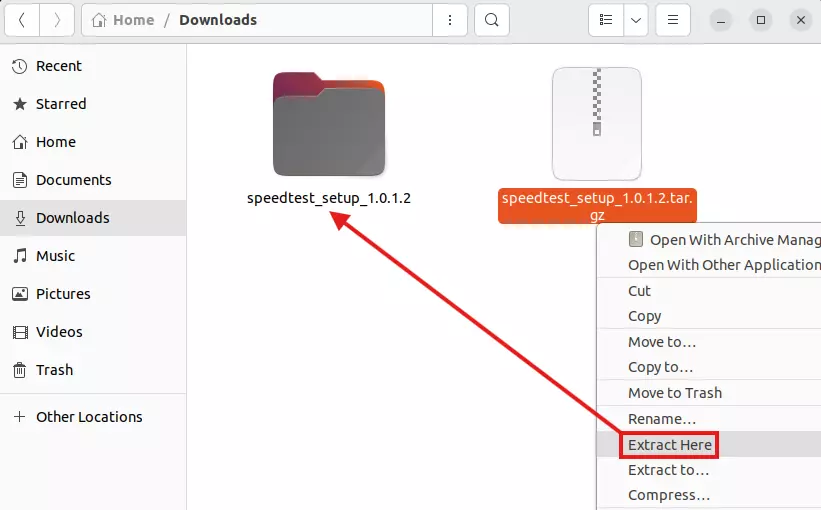Image resolution: width=821 pixels, height=510 pixels.
Task: Maximize the Files window
Action: [761, 20]
